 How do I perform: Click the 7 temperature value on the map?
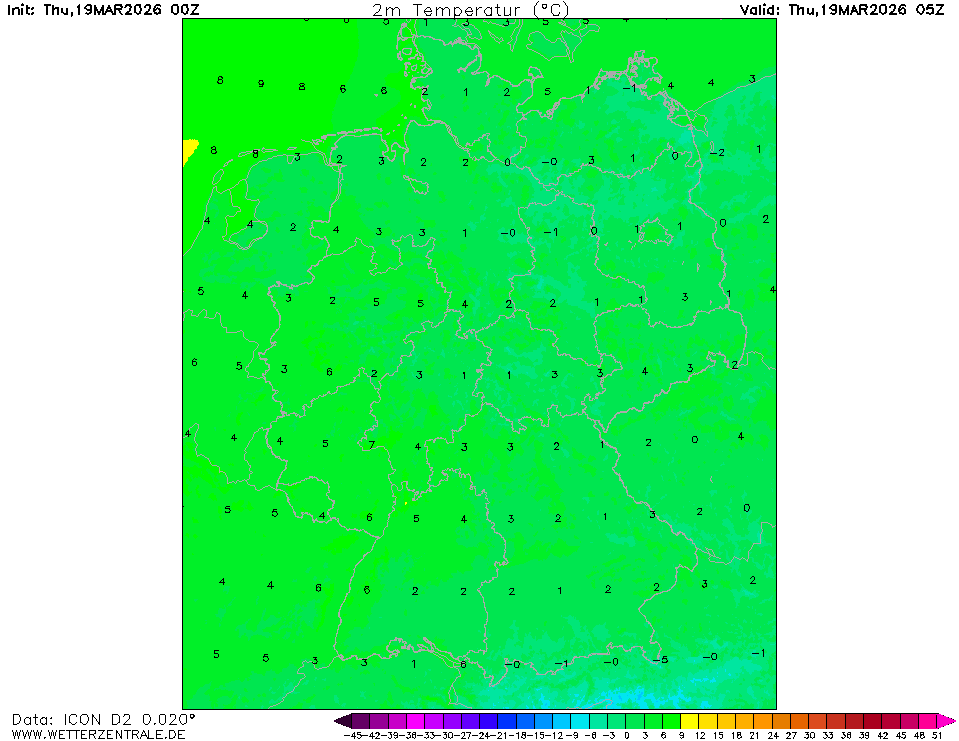(x=371, y=445)
